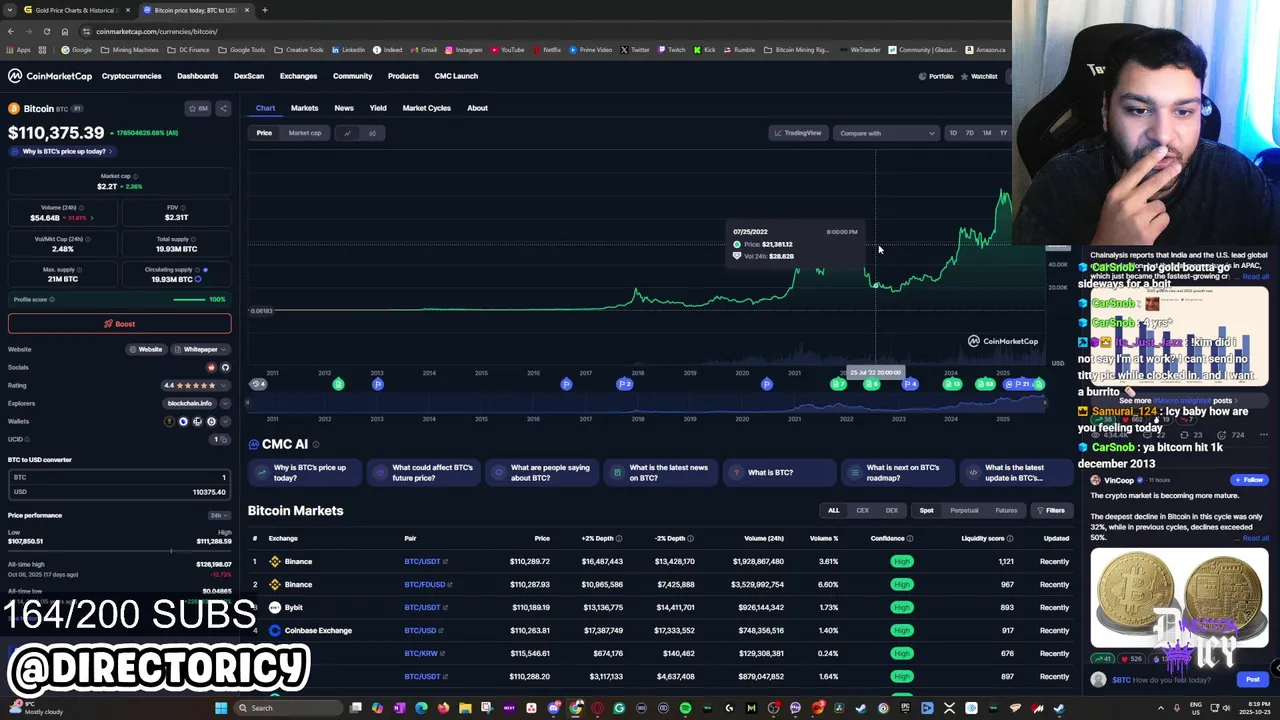Screen dimensions: 1280x720
Task: Open the Twitch bookmark
Action: click(x=671, y=50)
